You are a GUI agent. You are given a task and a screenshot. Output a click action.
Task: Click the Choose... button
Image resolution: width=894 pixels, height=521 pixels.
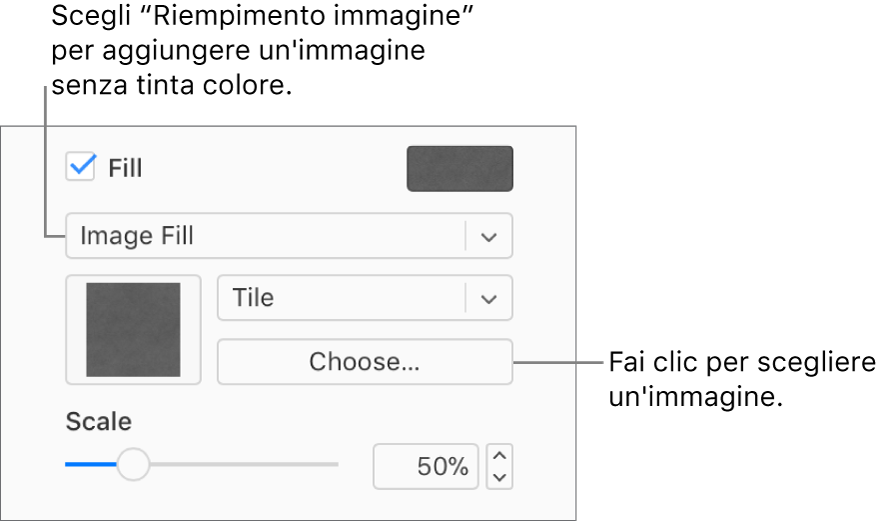365,362
